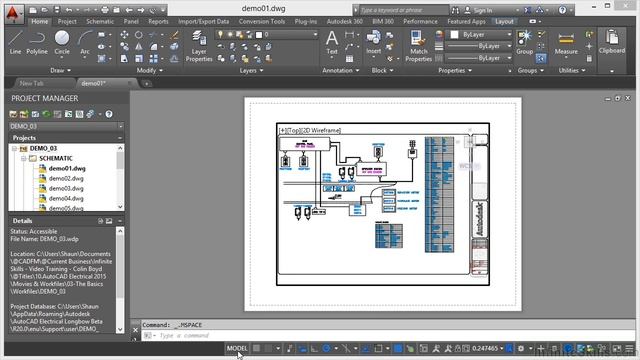Toggle the layer on/off lightbulb icon
Viewport: 640px width, 360px height.
(220, 35)
